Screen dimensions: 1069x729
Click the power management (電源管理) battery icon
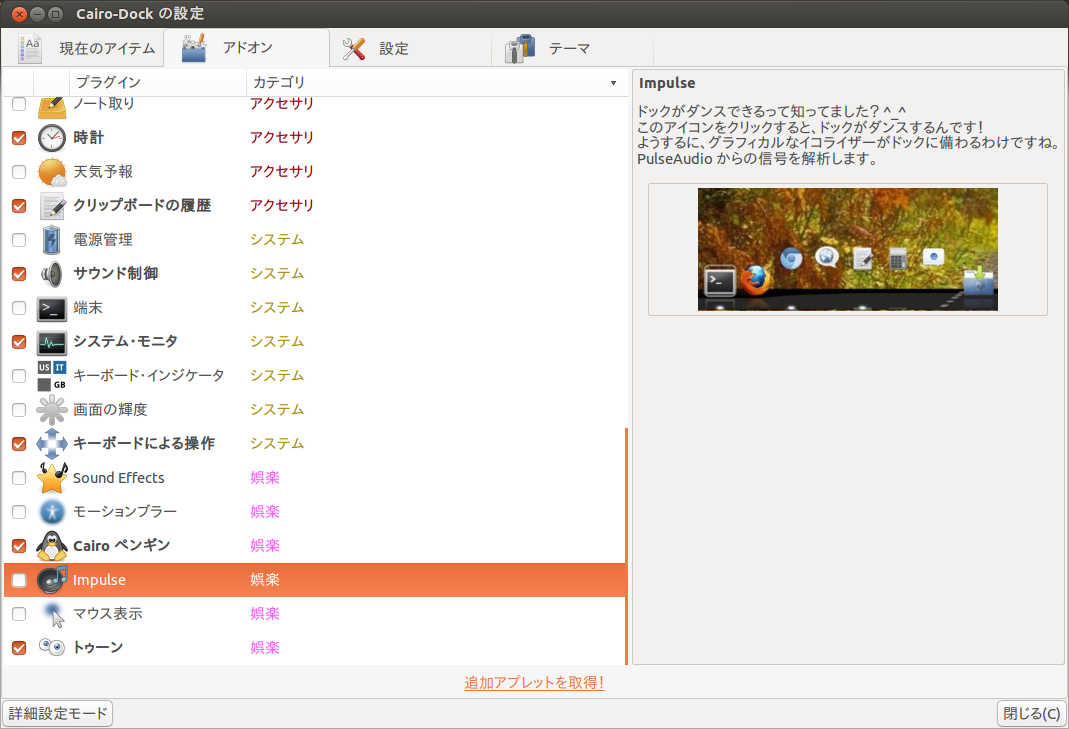click(52, 240)
